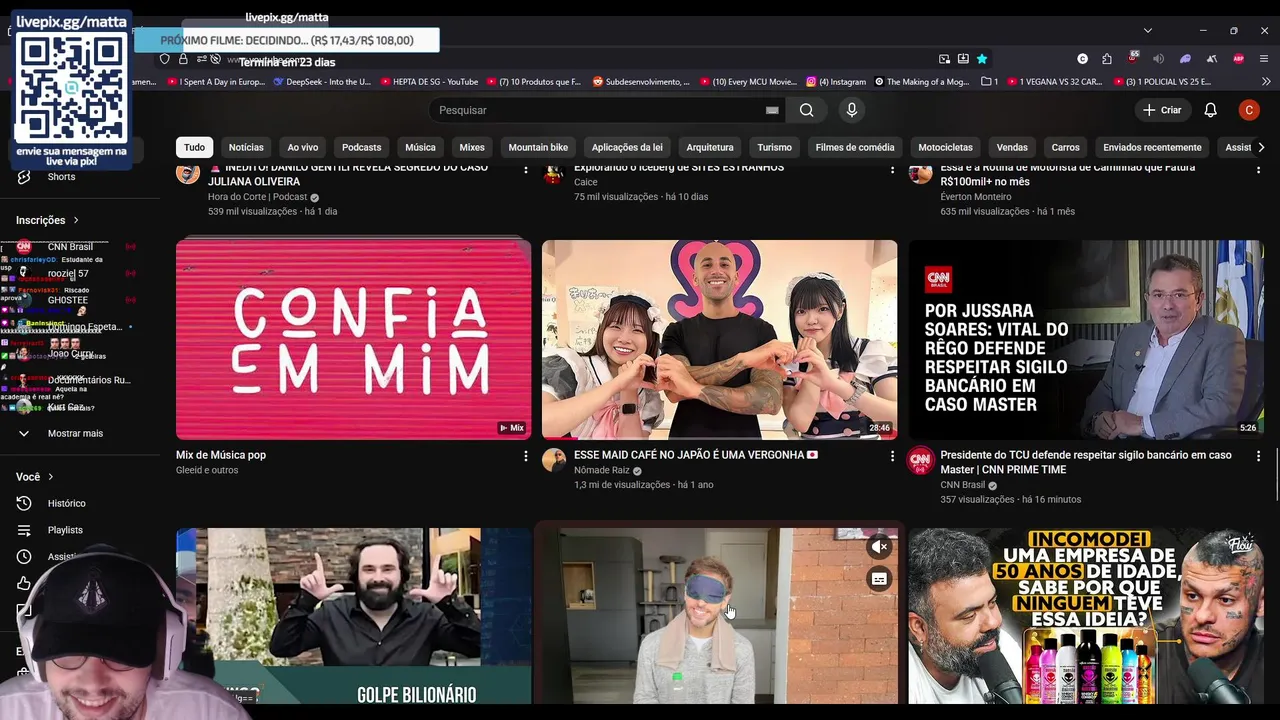Click the purple ghost extension icon
The height and width of the screenshot is (720, 1280).
[x=1185, y=59]
